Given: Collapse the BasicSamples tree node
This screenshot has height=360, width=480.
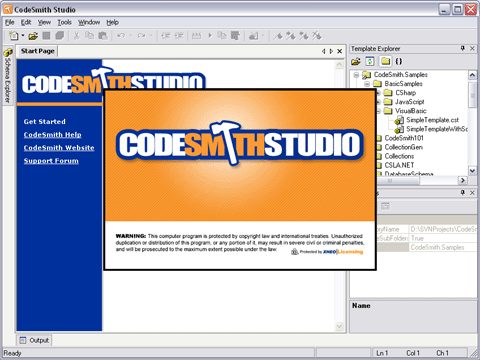Looking at the screenshot, I should (367, 84).
